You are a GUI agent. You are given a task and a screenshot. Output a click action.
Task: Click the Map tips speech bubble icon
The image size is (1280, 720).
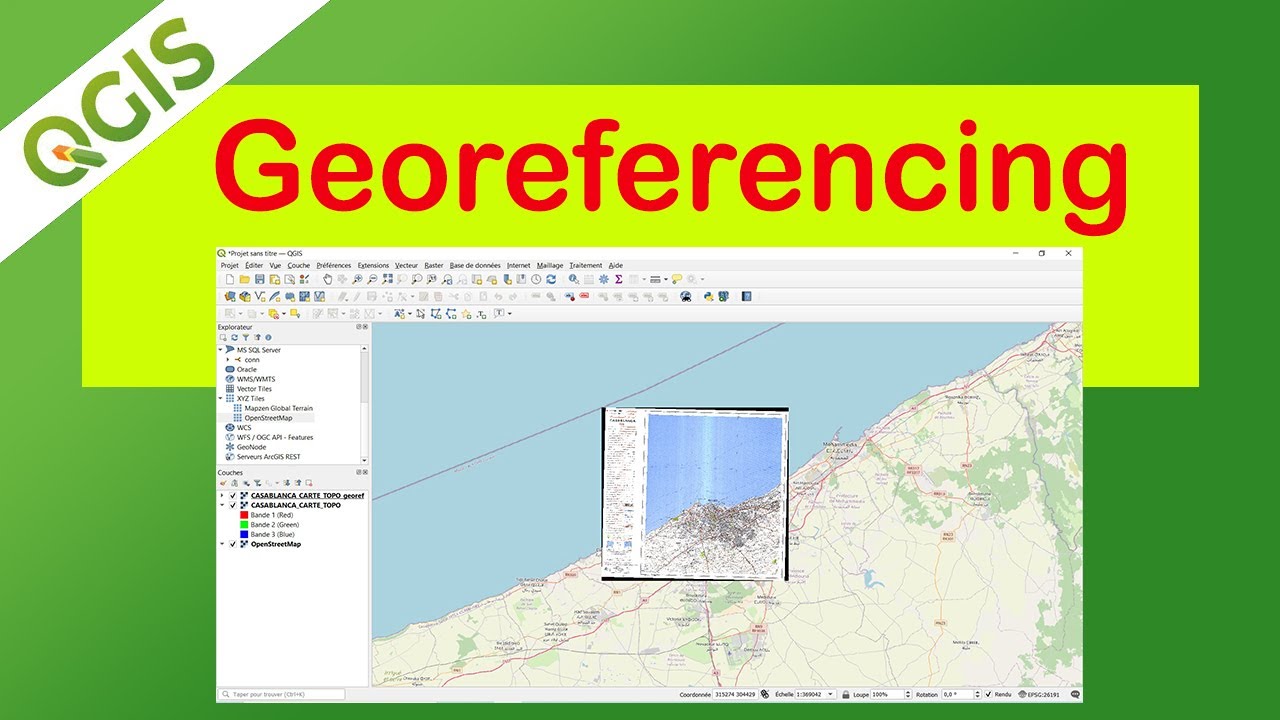click(677, 279)
